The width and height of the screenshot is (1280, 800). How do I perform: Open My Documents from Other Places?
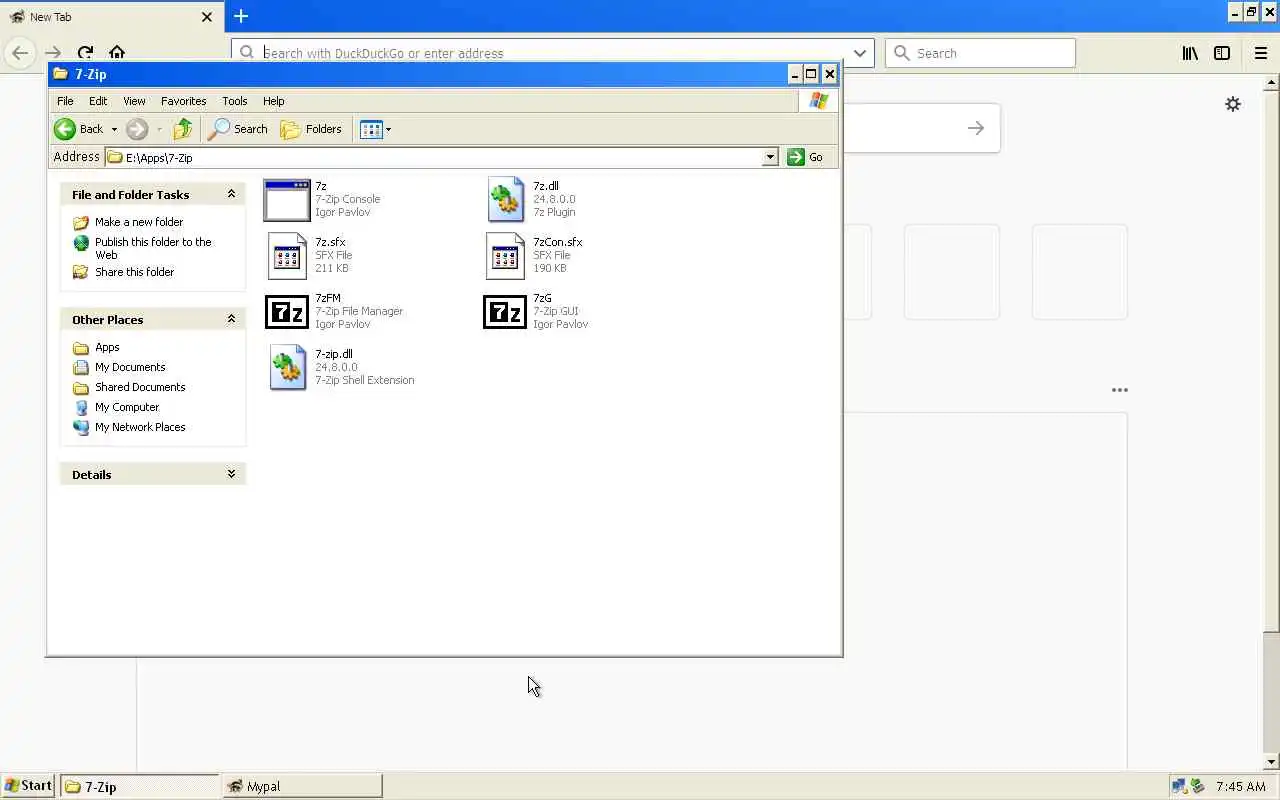pos(130,367)
